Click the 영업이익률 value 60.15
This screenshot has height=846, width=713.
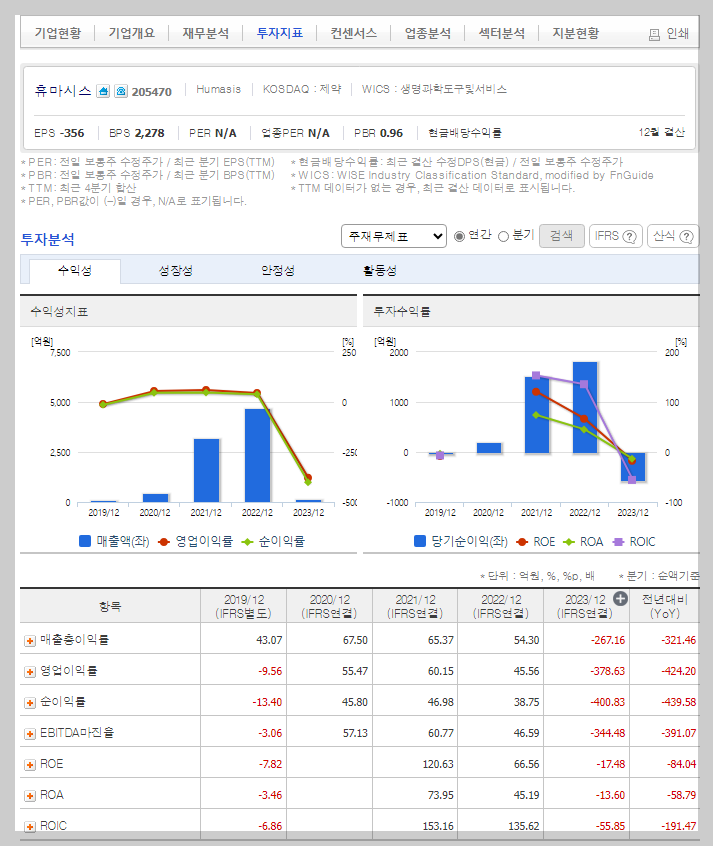click(x=440, y=672)
